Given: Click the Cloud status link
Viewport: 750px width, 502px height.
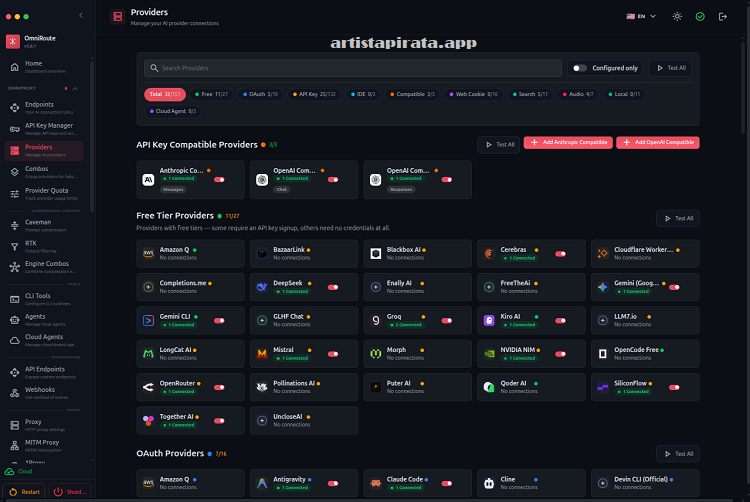Looking at the screenshot, I should pos(19,471).
